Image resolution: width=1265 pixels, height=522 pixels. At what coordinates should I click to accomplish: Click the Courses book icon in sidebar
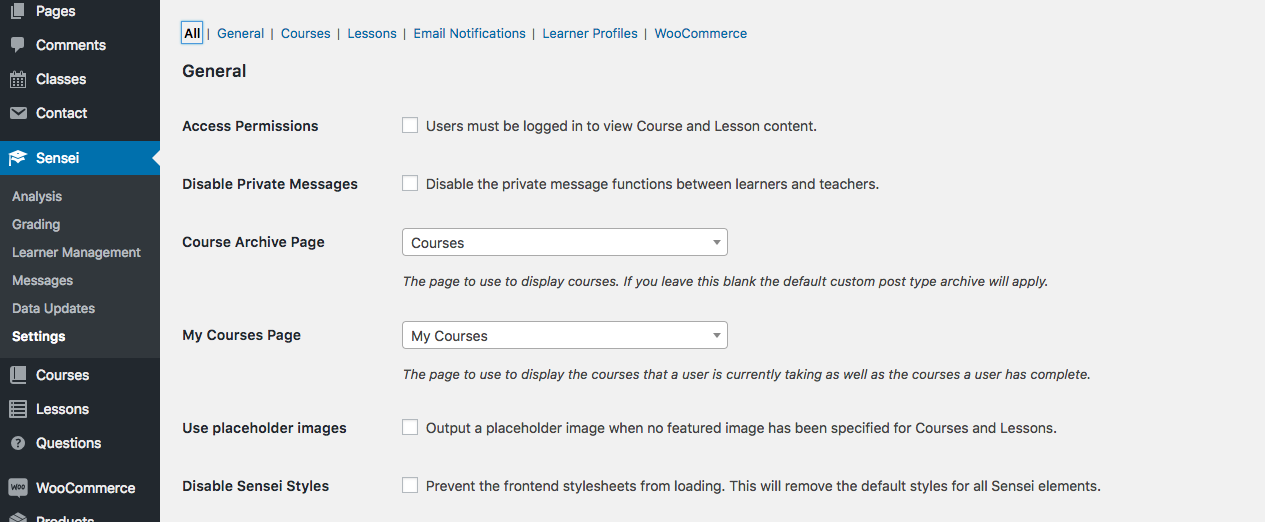18,375
